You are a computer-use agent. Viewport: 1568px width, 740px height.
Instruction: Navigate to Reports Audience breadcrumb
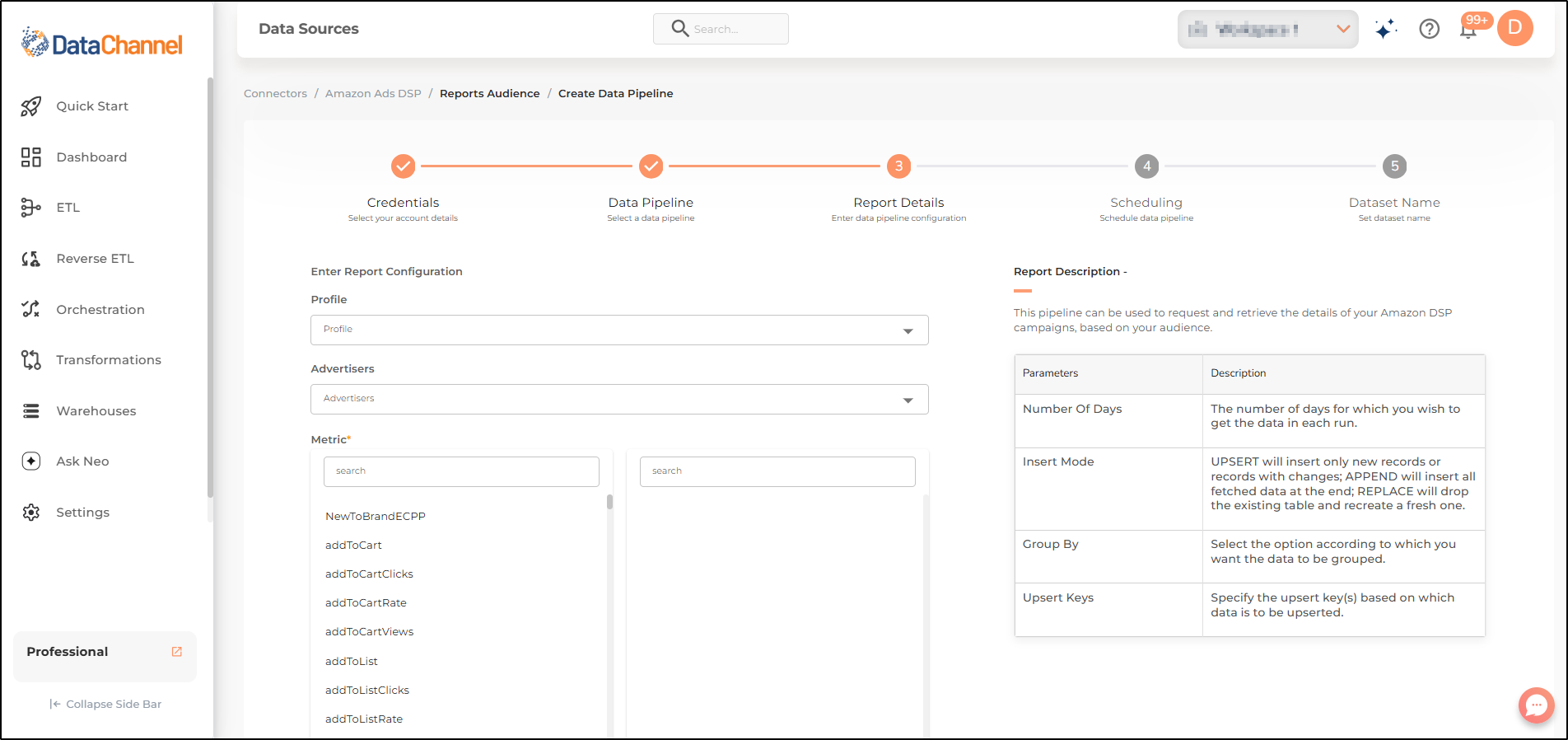[x=489, y=94]
